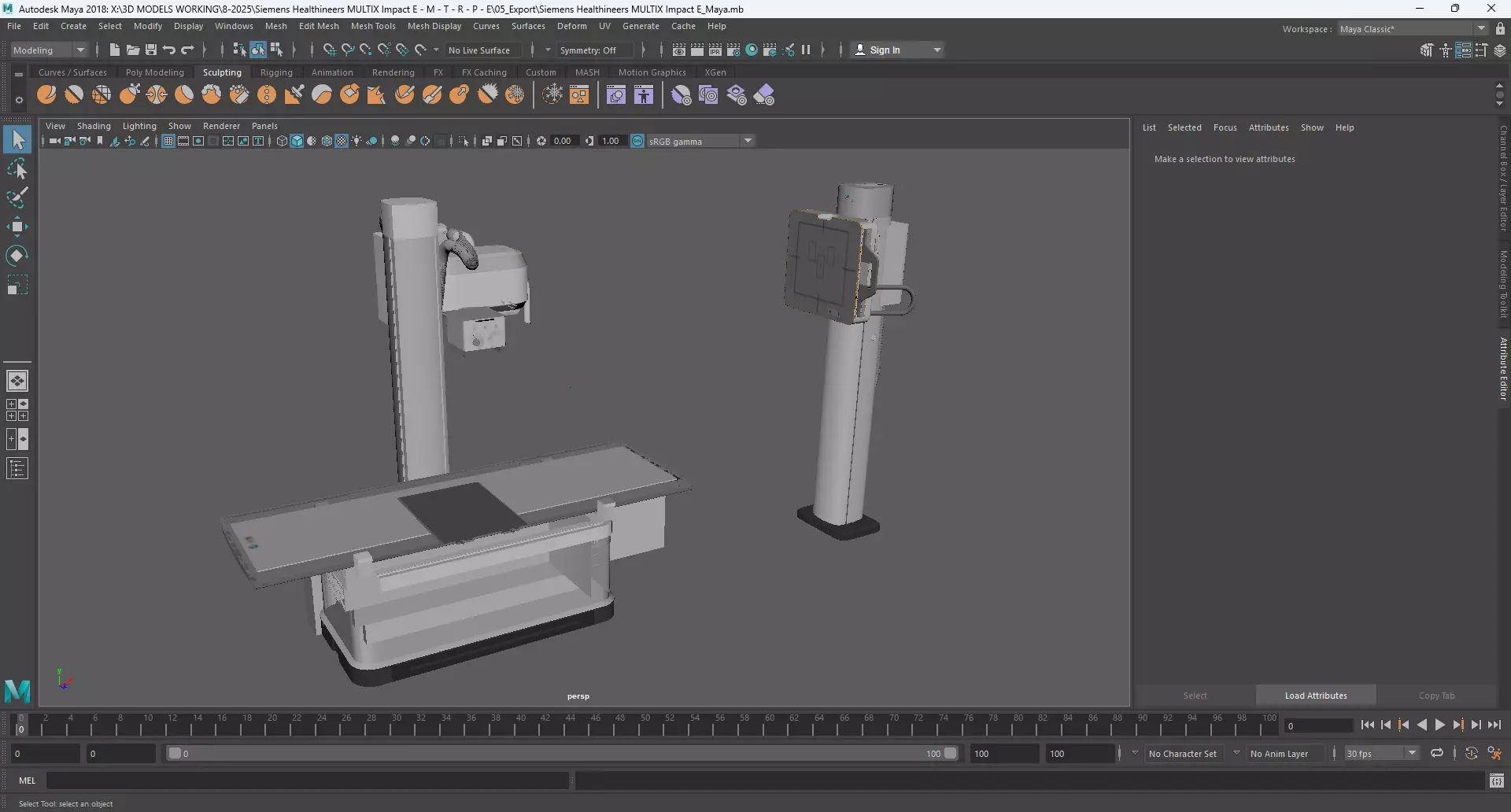This screenshot has width=1511, height=812.
Task: Select the Bulge sculpting tool
Action: [460, 95]
